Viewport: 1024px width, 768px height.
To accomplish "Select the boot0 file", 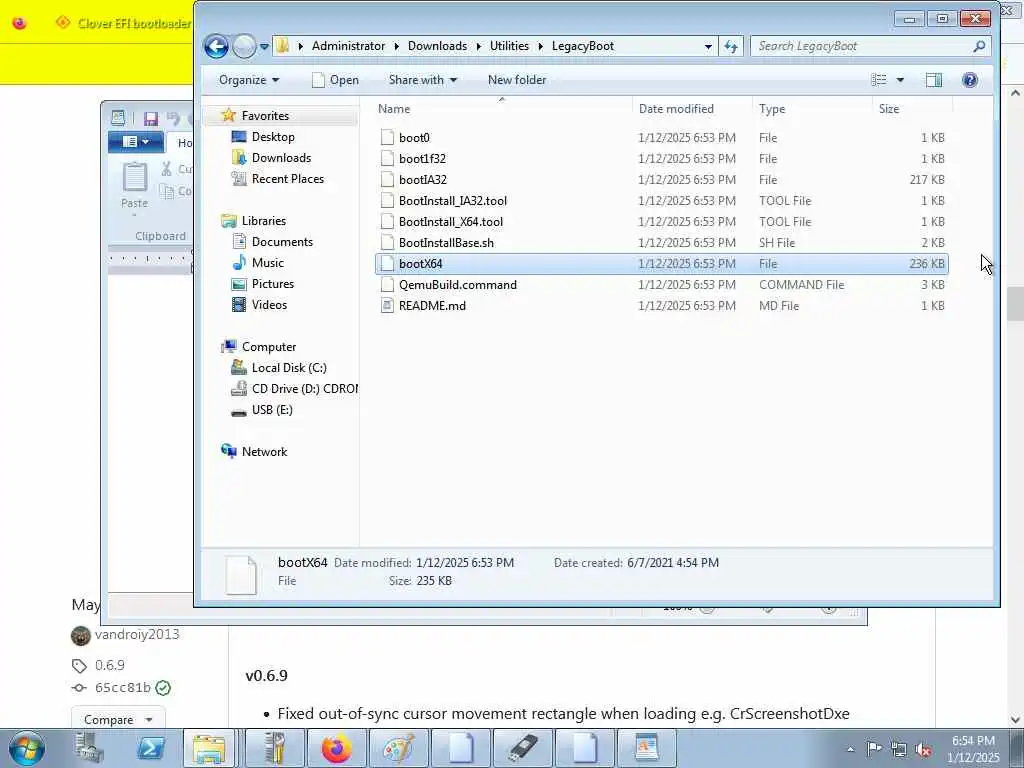I will 661,138.
